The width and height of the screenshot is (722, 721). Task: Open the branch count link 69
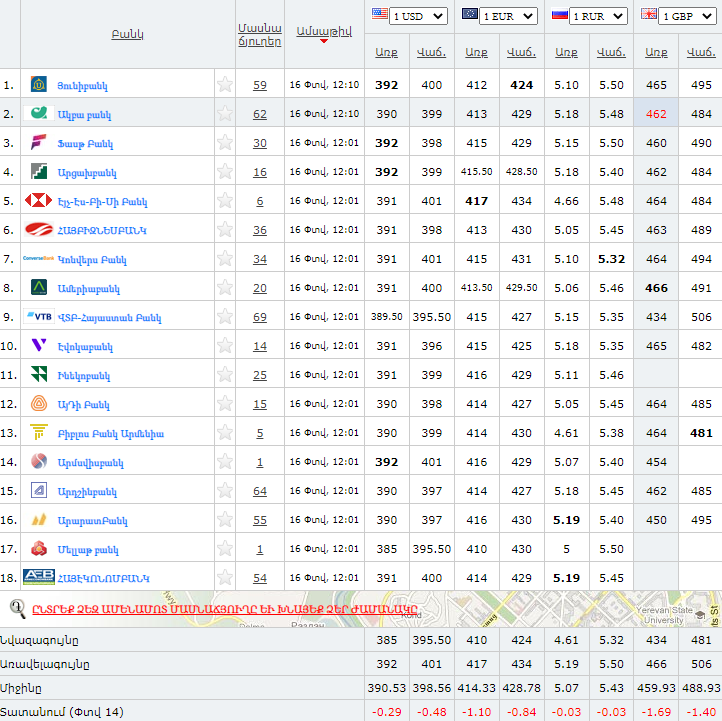pyautogui.click(x=260, y=317)
